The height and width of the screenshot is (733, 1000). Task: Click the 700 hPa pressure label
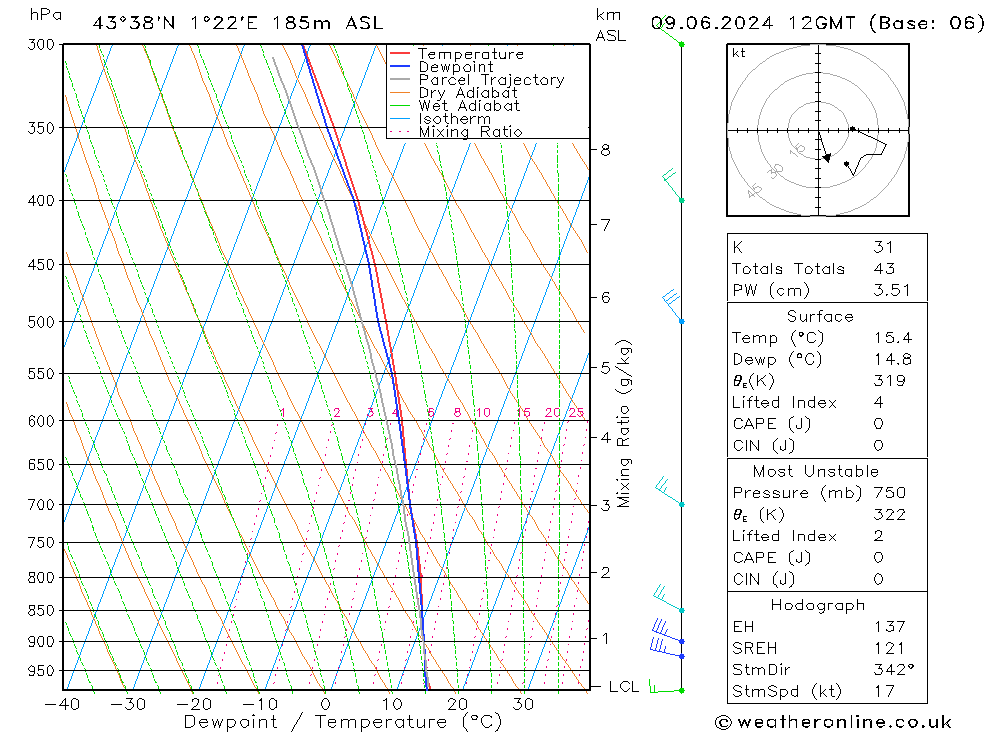[x=41, y=505]
